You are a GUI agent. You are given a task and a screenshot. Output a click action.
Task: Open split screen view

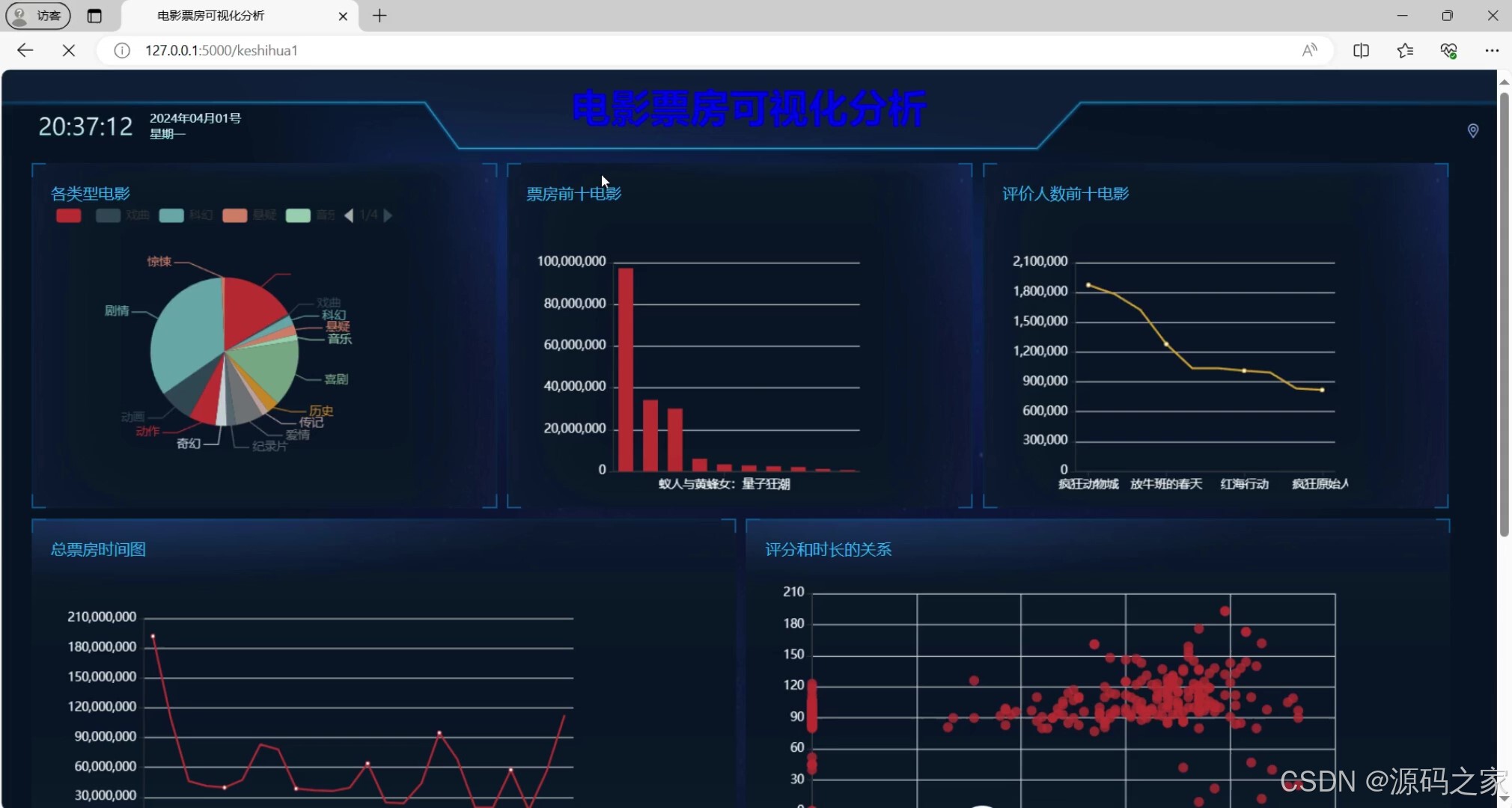coord(1361,50)
